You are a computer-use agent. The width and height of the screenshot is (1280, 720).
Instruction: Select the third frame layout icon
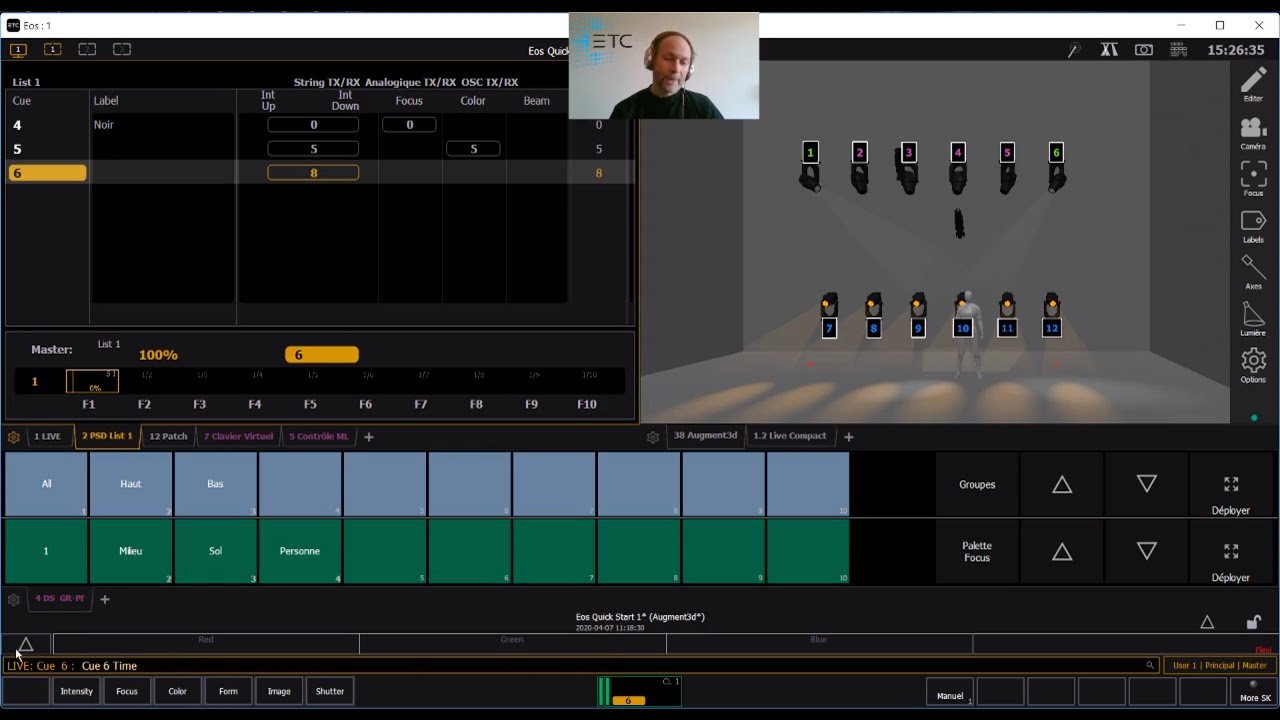click(x=87, y=49)
